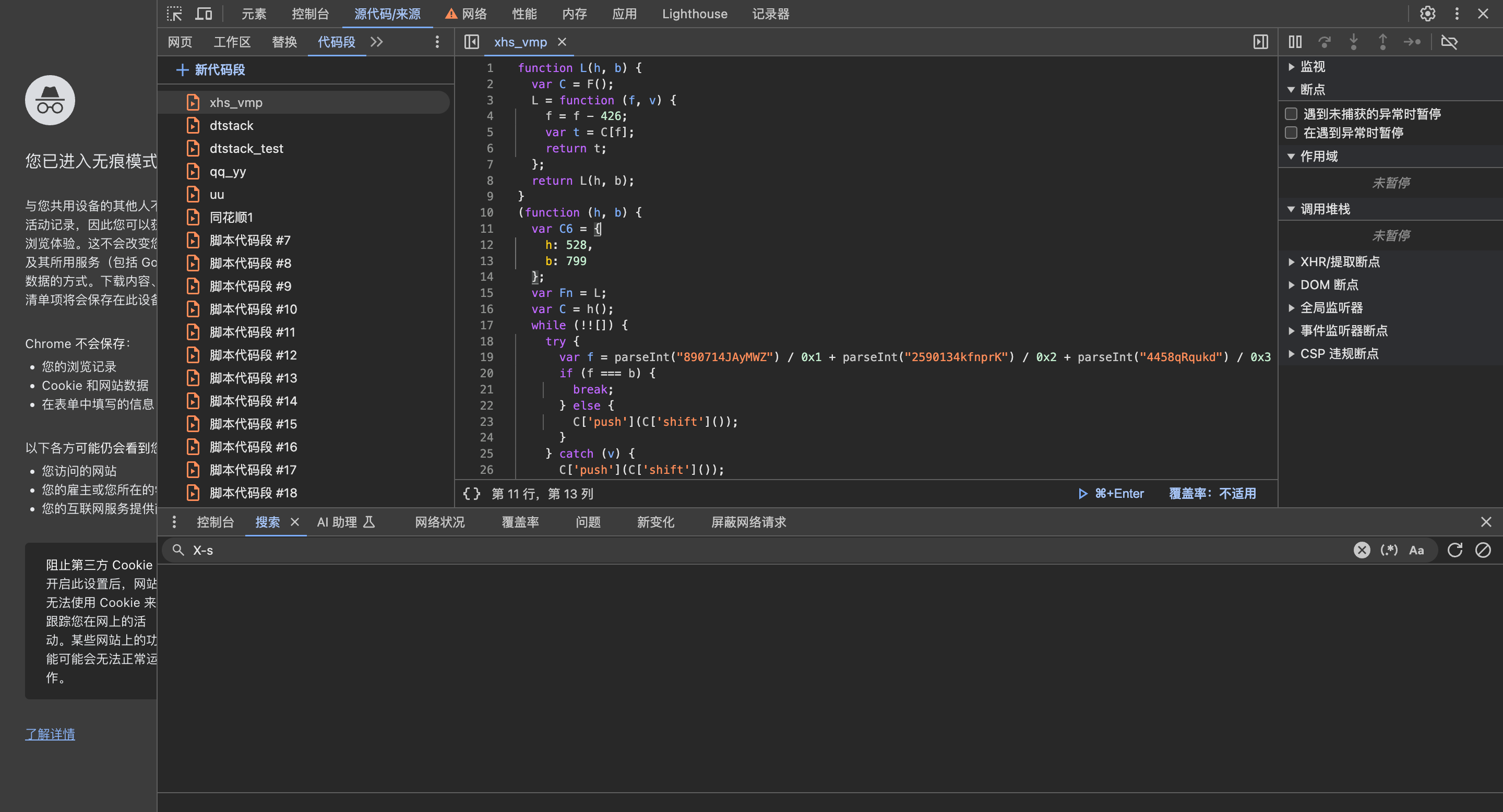Toggle the device toolbar icon
The height and width of the screenshot is (812, 1503).
(204, 14)
